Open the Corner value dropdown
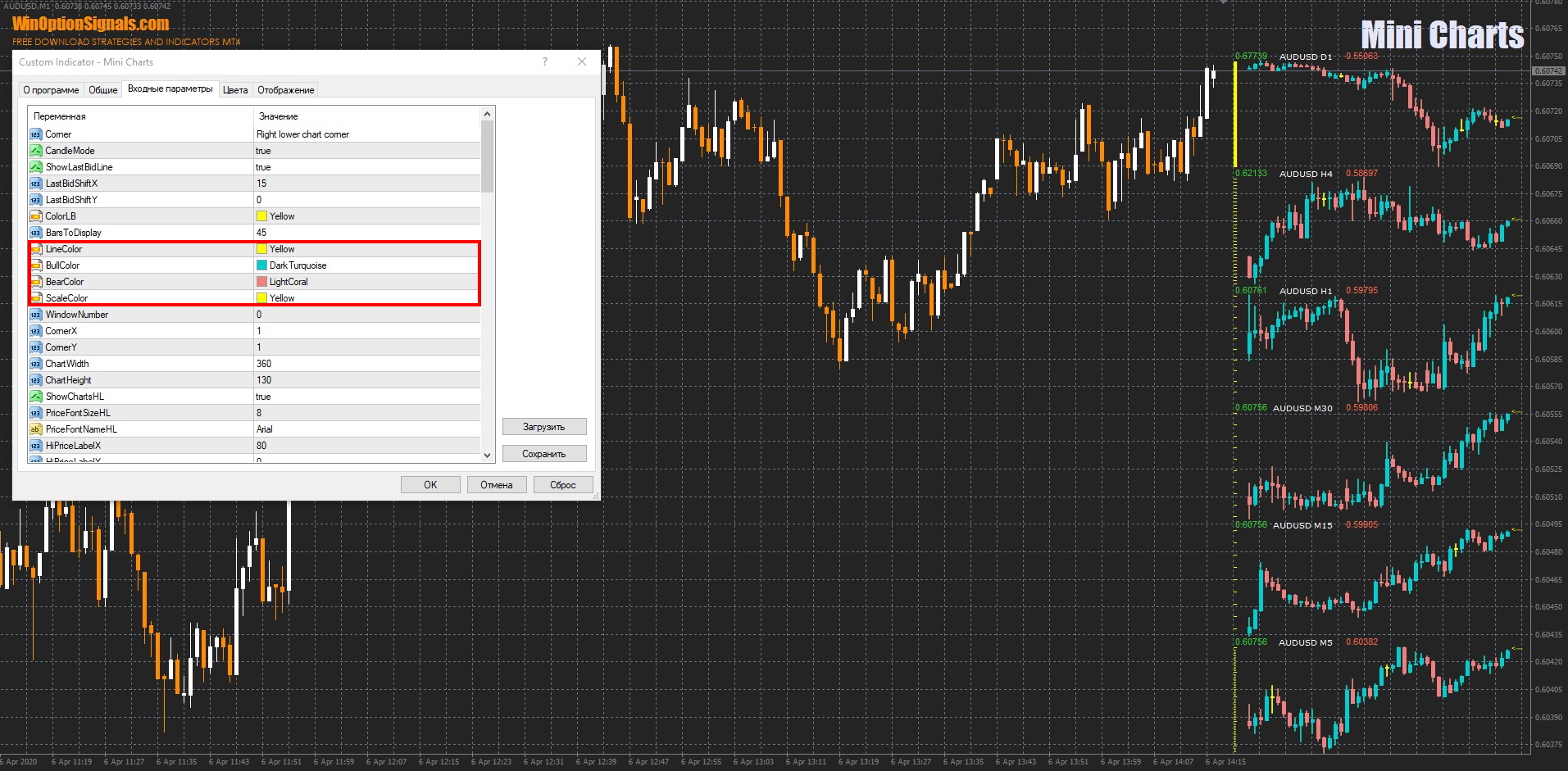The image size is (1568, 771). (x=366, y=134)
